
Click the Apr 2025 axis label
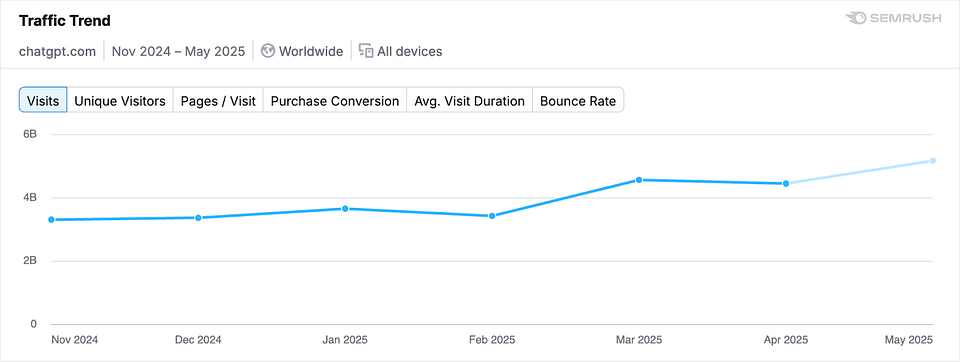pos(786,339)
